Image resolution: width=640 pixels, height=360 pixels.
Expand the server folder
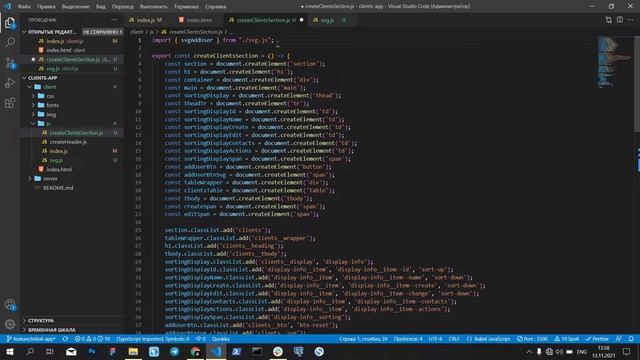coord(30,178)
